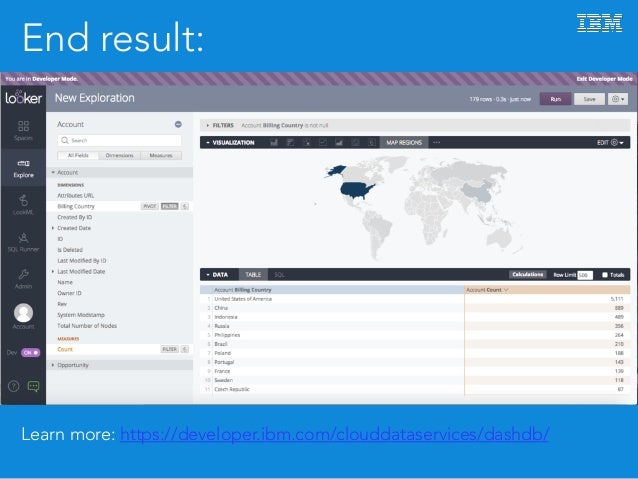The image size is (638, 479).
Task: Select the single value visualization
Action: [371, 142]
